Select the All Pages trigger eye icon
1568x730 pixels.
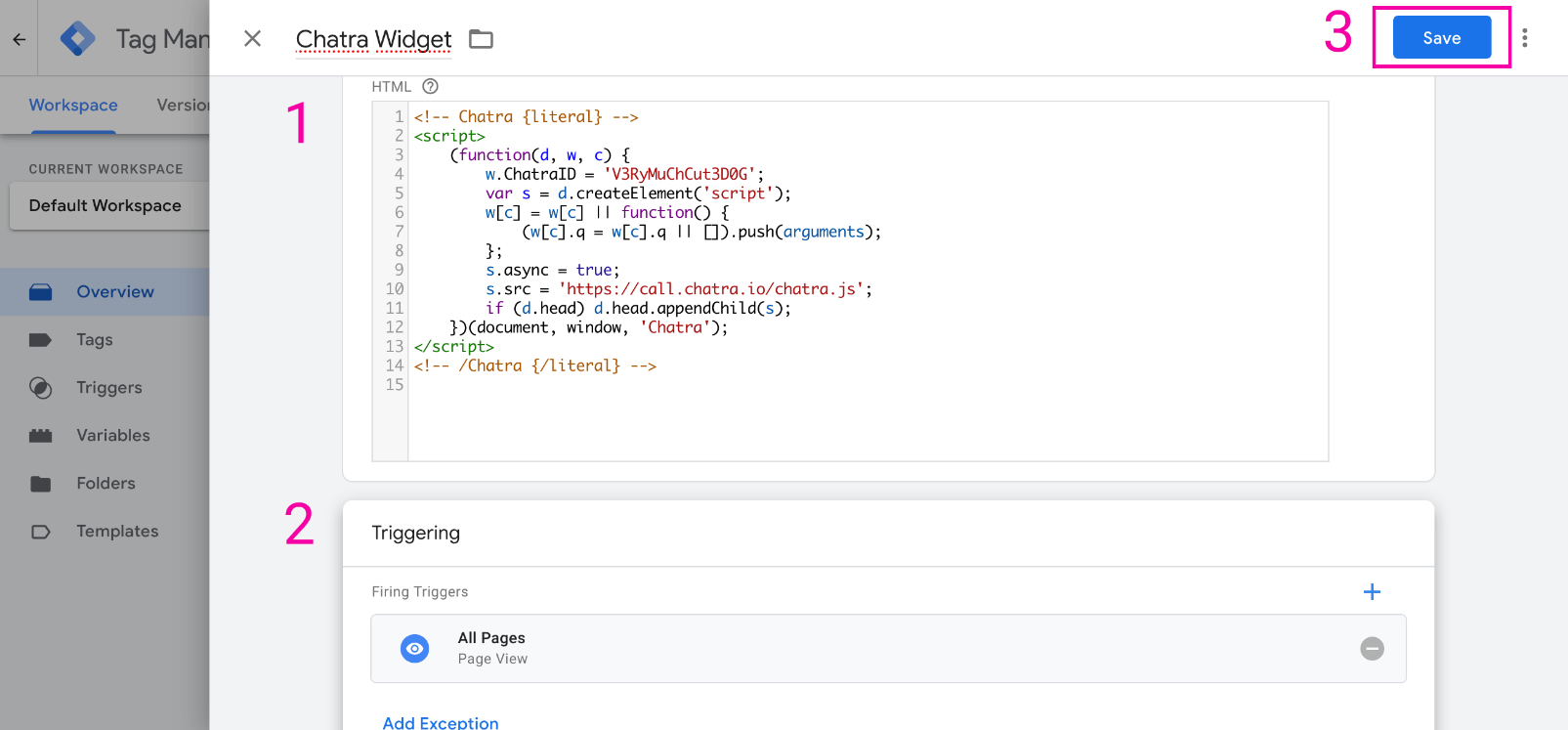point(415,648)
